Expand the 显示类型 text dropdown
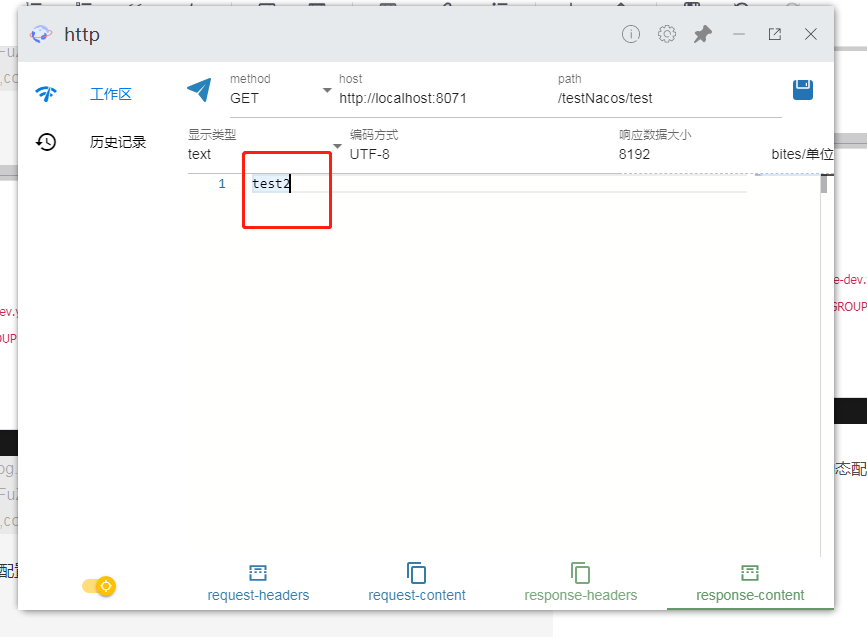Screen dimensions: 867x637 (x=337, y=147)
